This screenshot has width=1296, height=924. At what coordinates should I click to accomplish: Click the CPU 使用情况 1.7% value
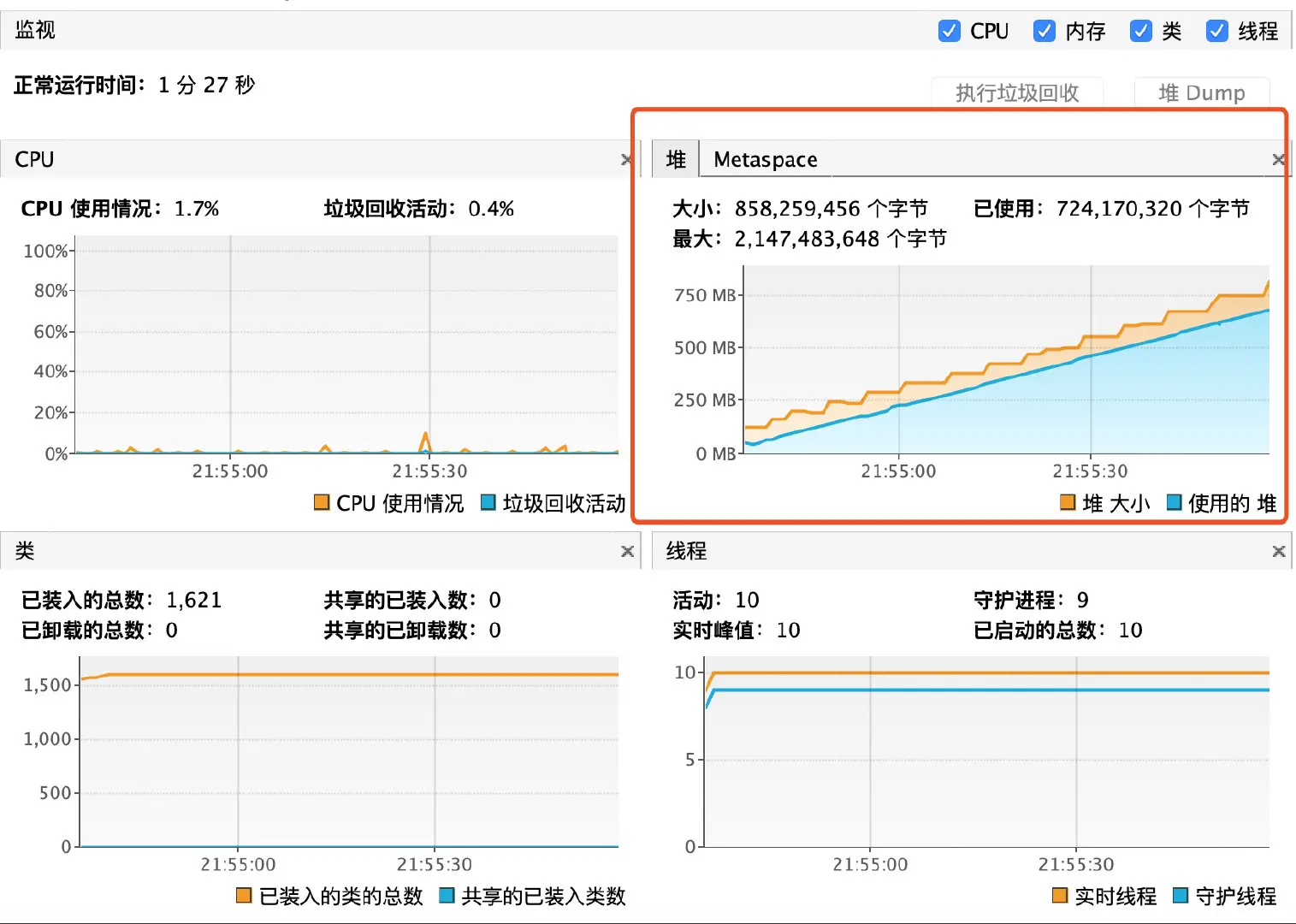197,209
